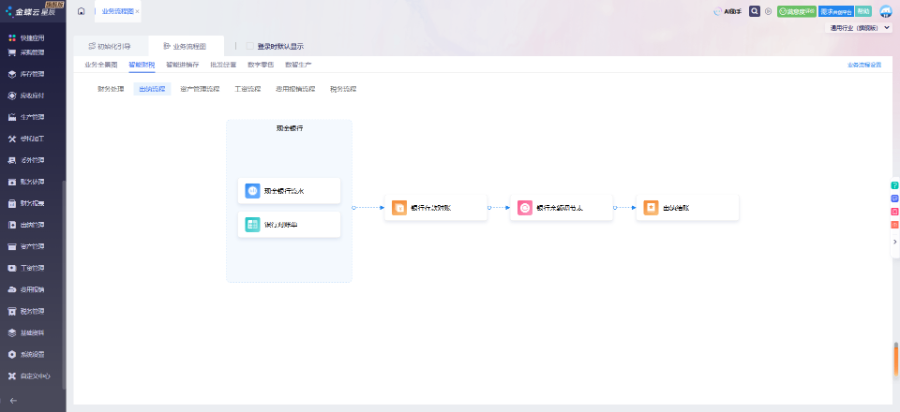Switch to the 数字零售 tab
The width and height of the screenshot is (900, 412).
[x=261, y=65]
